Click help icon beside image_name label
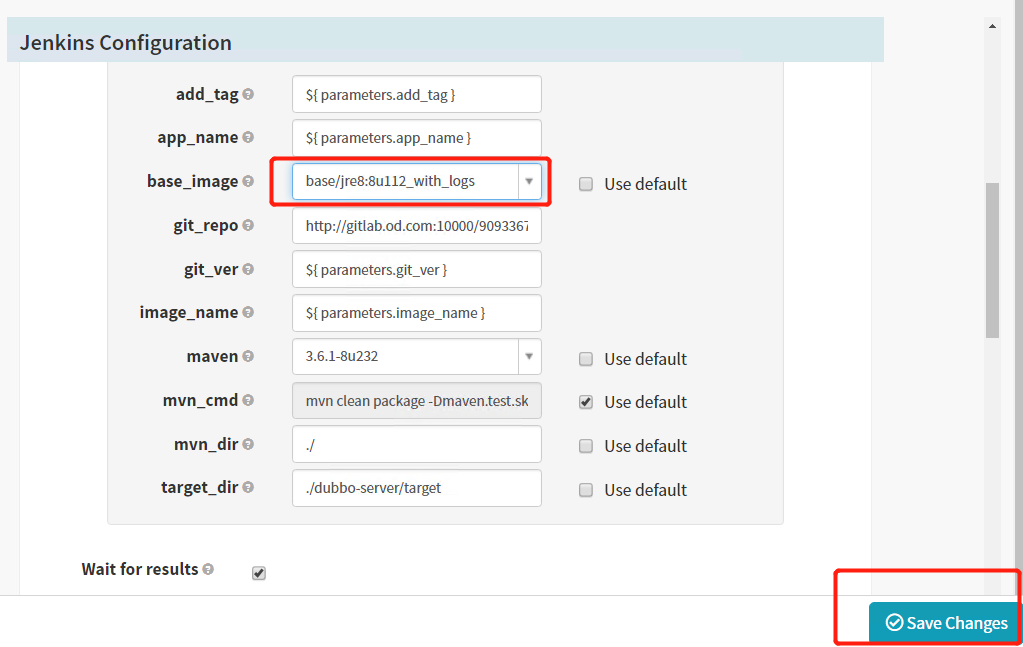Viewport: 1023px width, 647px height. click(x=248, y=313)
